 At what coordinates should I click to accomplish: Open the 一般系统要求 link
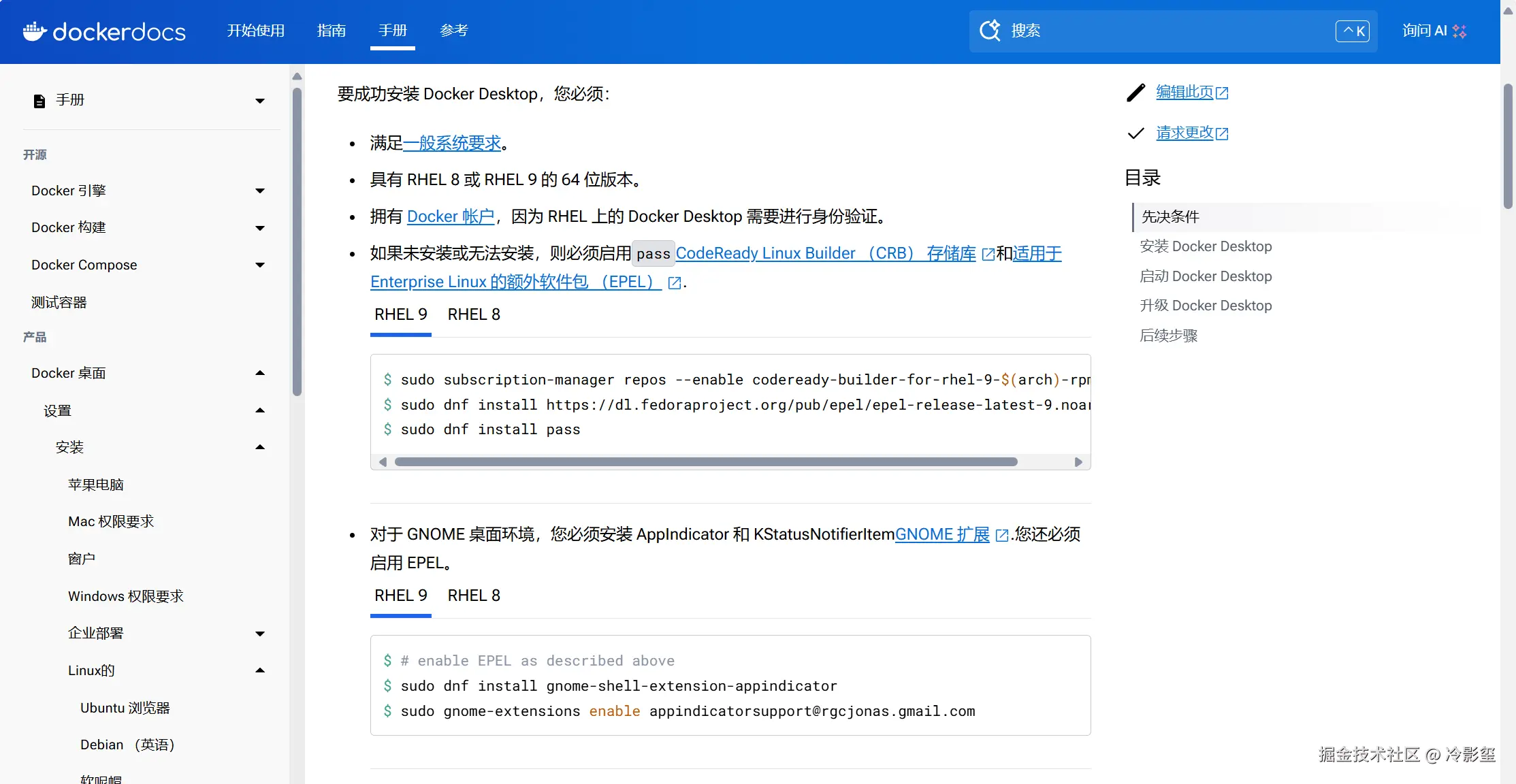(x=452, y=143)
